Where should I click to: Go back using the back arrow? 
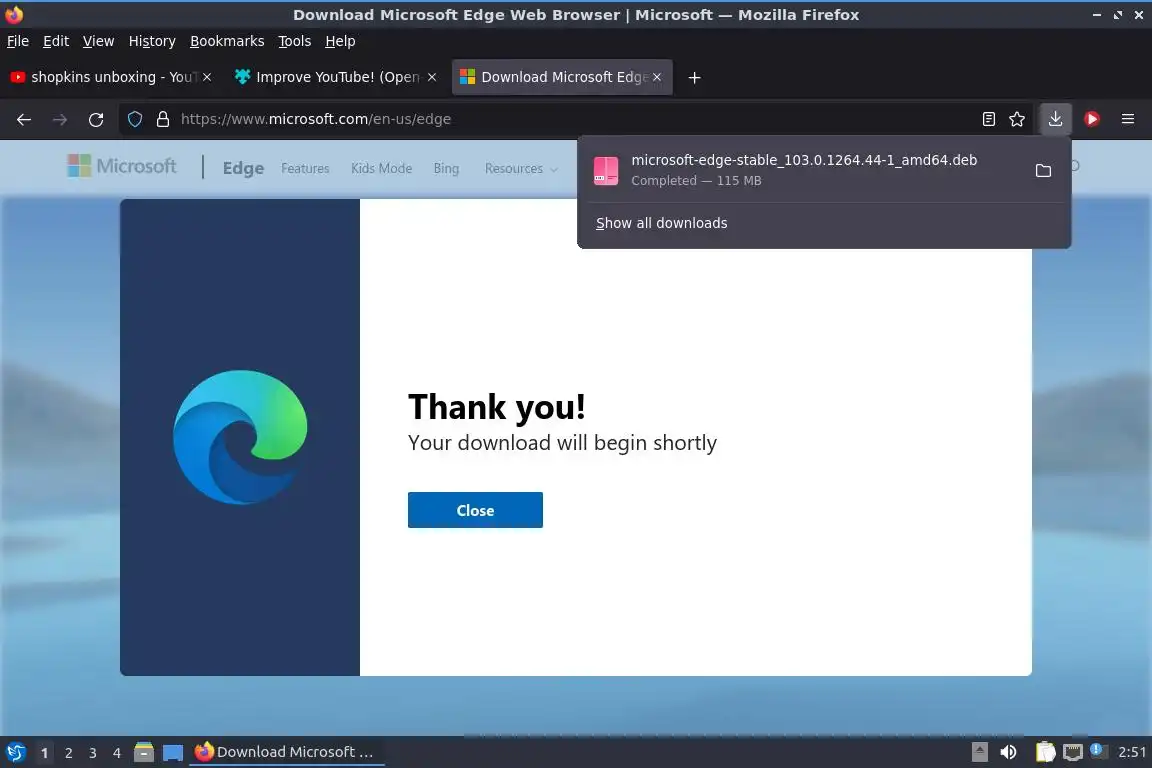pos(24,119)
